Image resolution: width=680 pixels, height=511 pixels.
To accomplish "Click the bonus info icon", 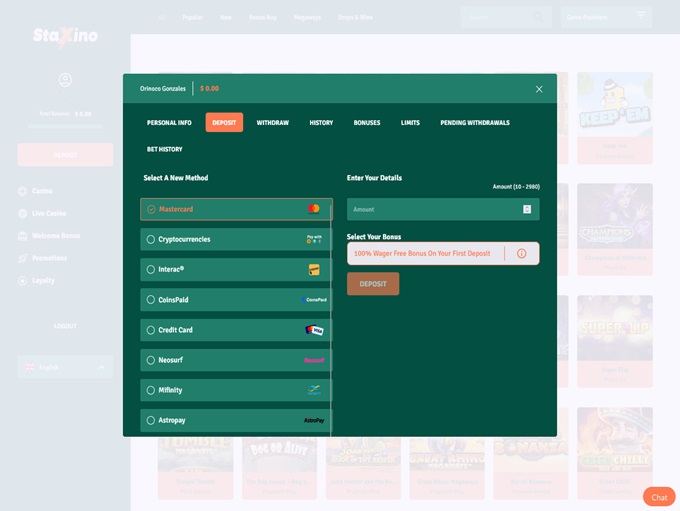I will pyautogui.click(x=521, y=254).
